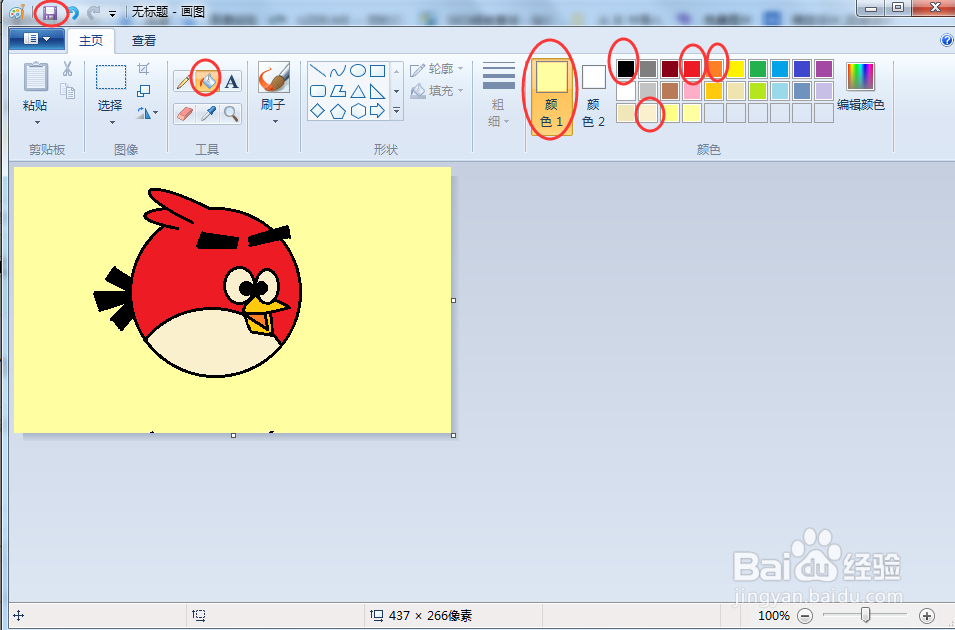Select the Curve shape
Image resolution: width=955 pixels, height=630 pixels.
pyautogui.click(x=337, y=71)
